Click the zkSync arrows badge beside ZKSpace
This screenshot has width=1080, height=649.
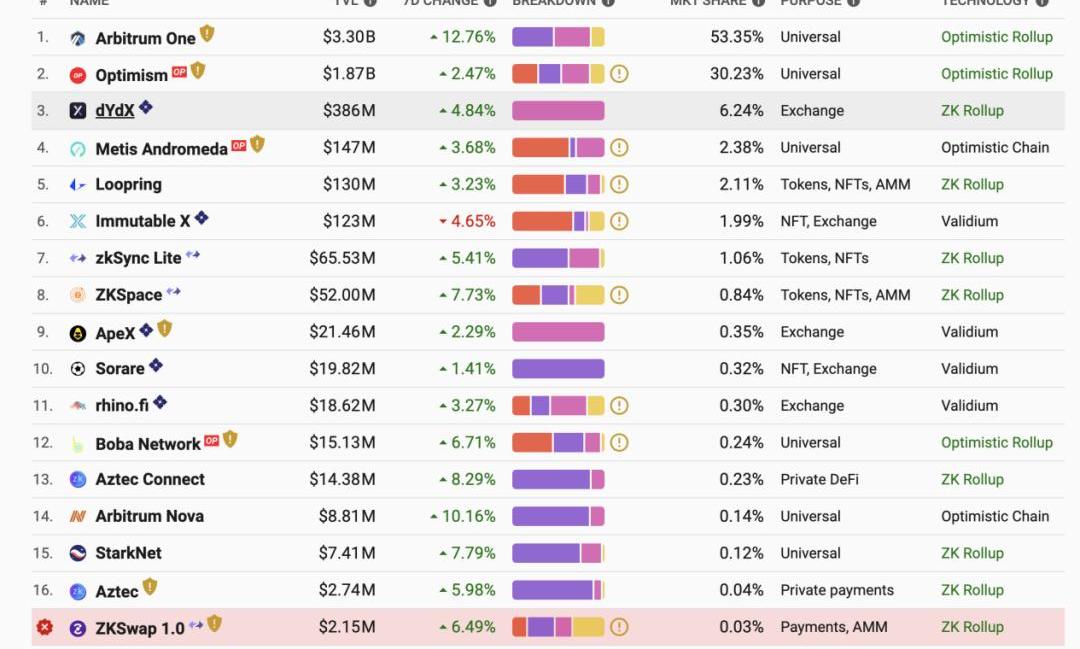point(174,292)
